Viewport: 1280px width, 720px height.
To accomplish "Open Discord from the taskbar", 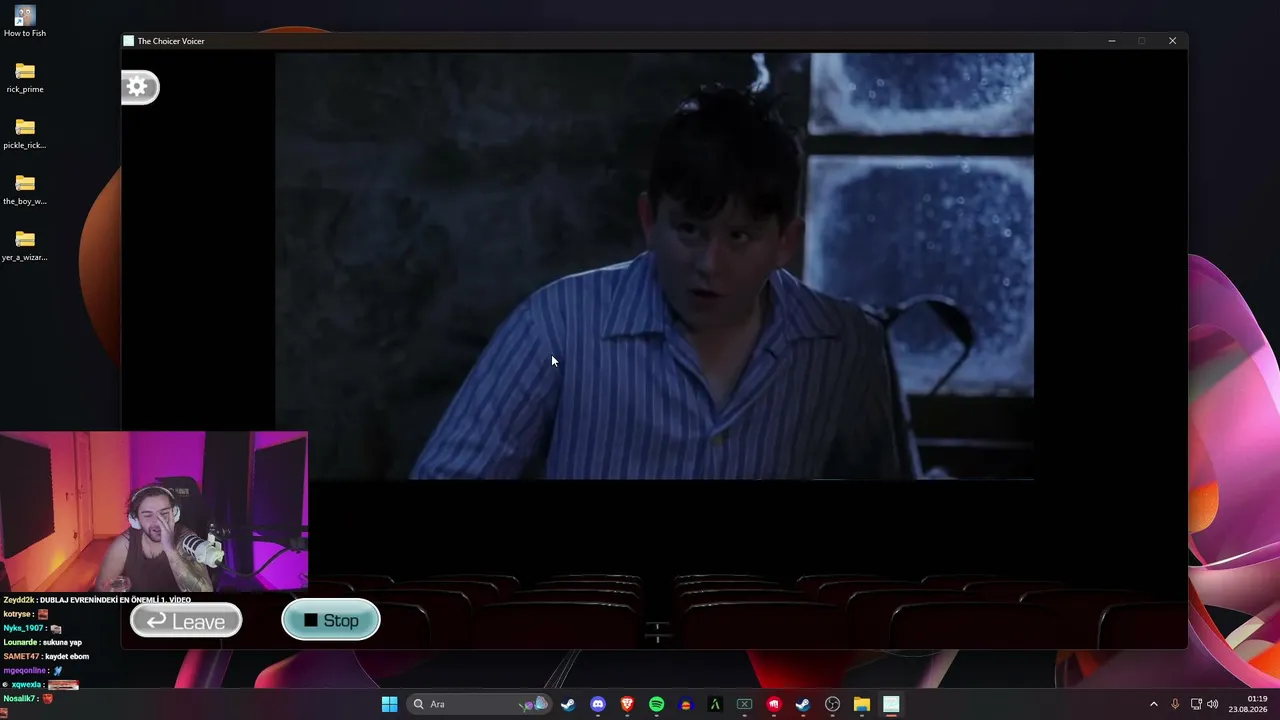I will pos(598,704).
